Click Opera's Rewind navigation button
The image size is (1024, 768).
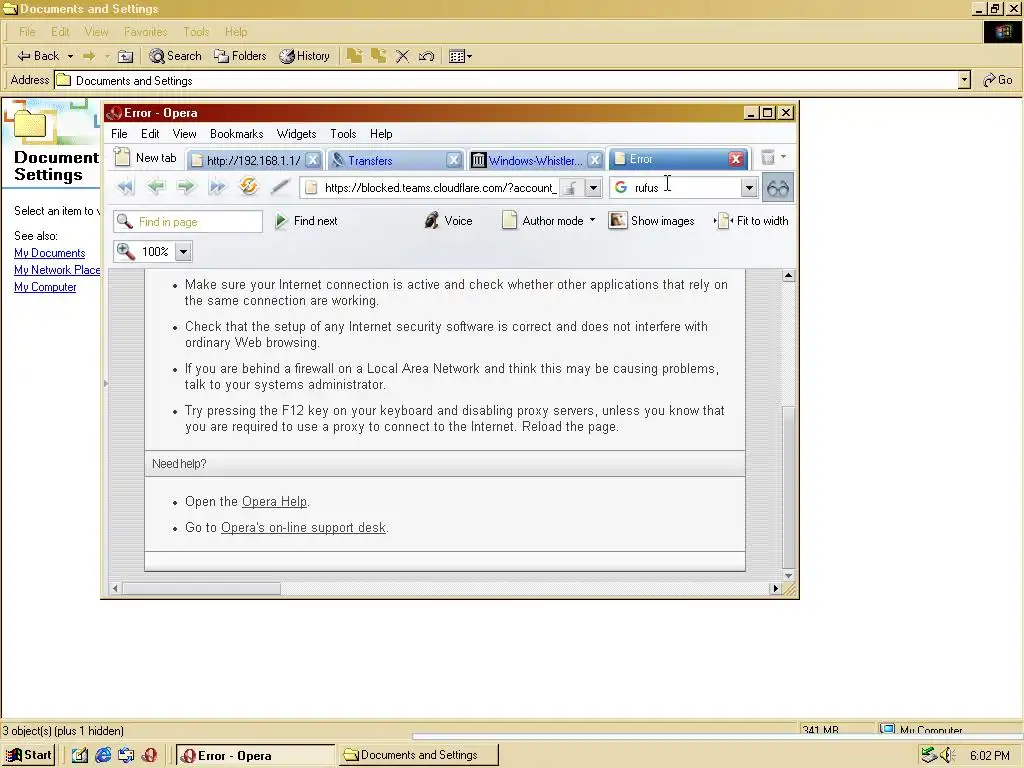point(125,187)
